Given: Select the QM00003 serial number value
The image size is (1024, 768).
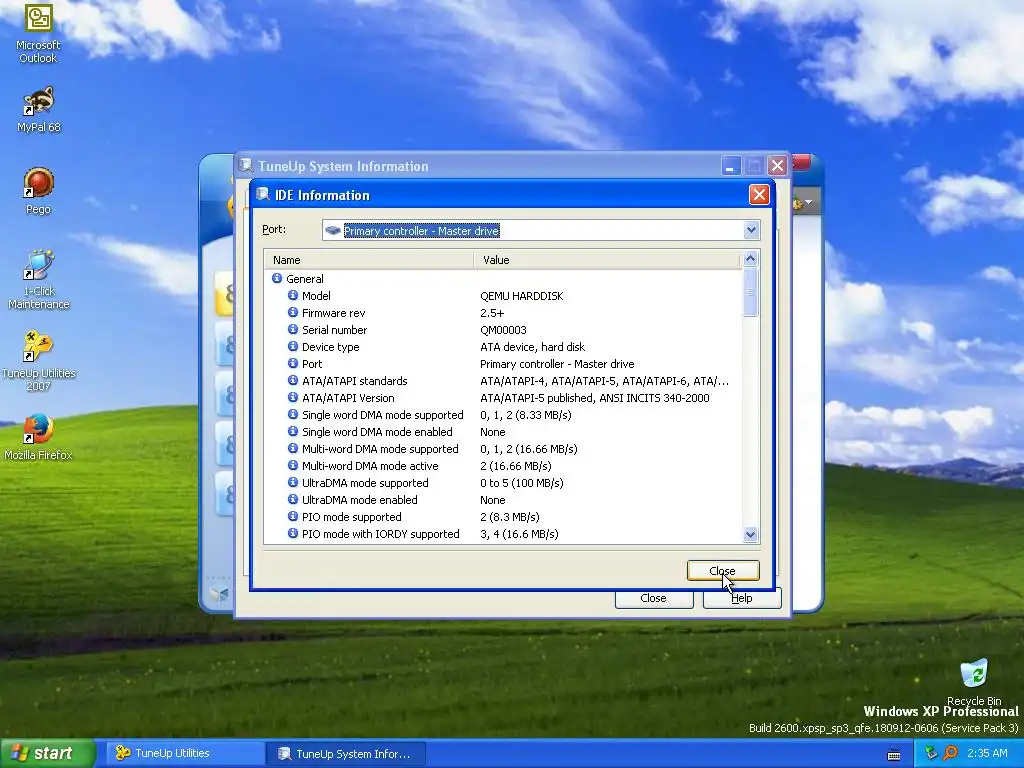Looking at the screenshot, I should (503, 330).
